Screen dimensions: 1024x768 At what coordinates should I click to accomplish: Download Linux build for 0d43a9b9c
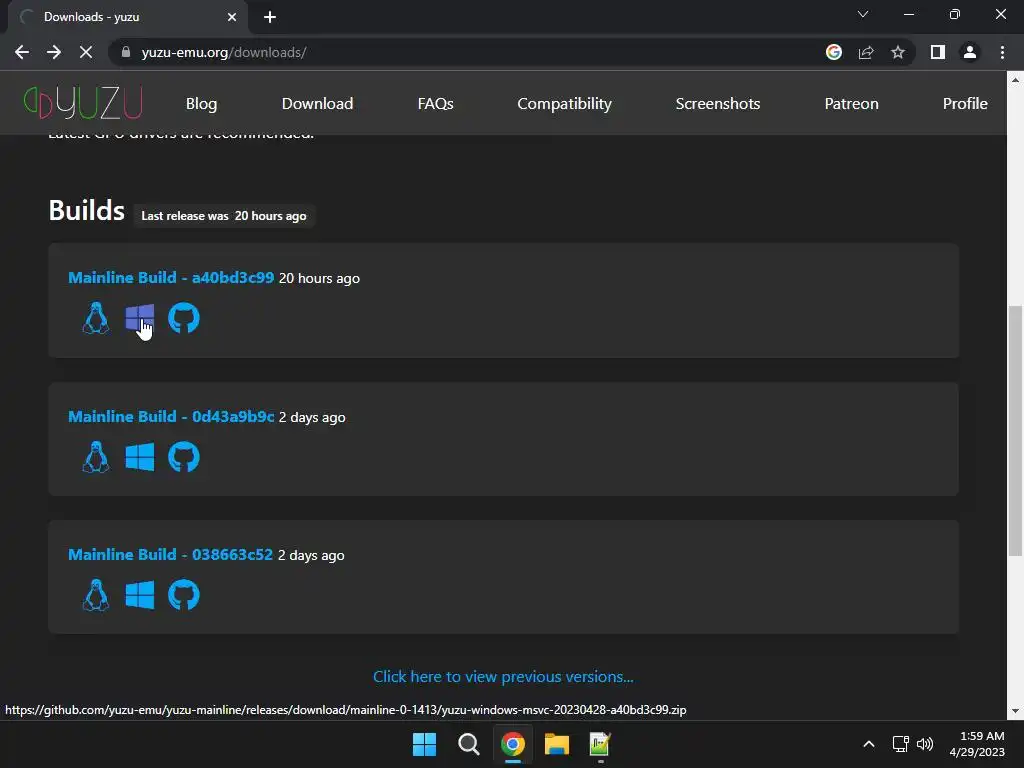[x=95, y=456]
